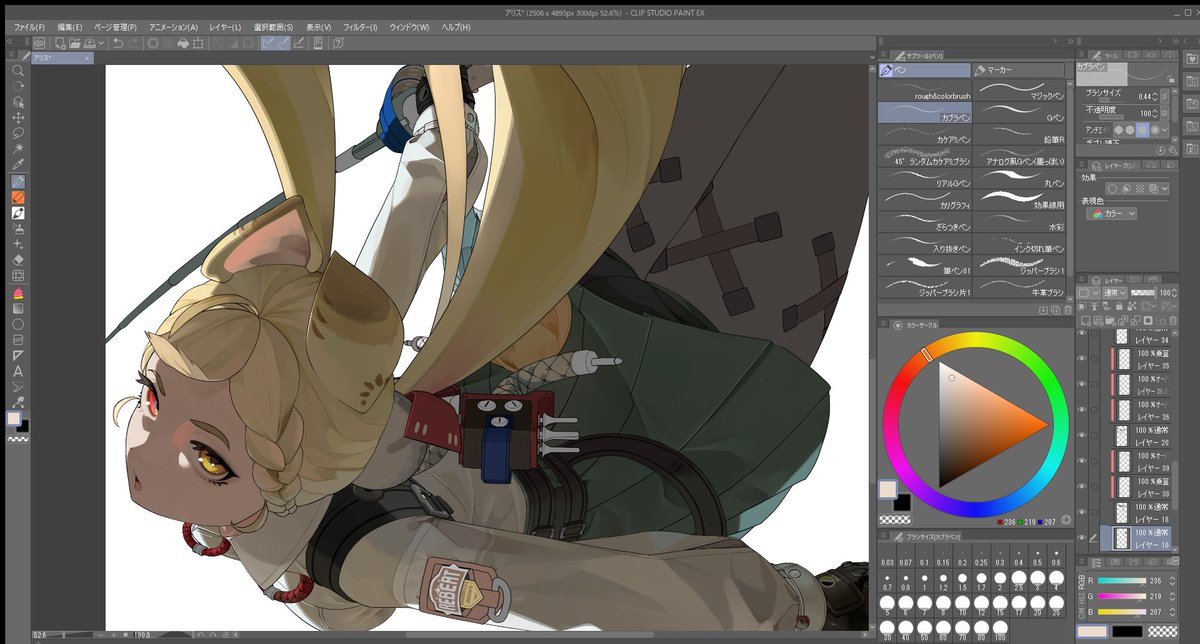Select the orange Pencil tool
This screenshot has height=644, width=1200.
pos(17,196)
